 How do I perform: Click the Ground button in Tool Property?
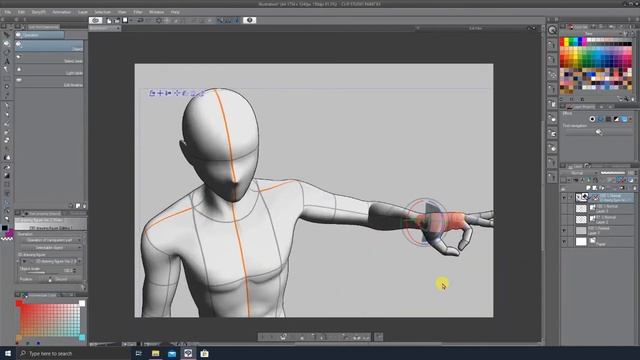tap(62, 280)
